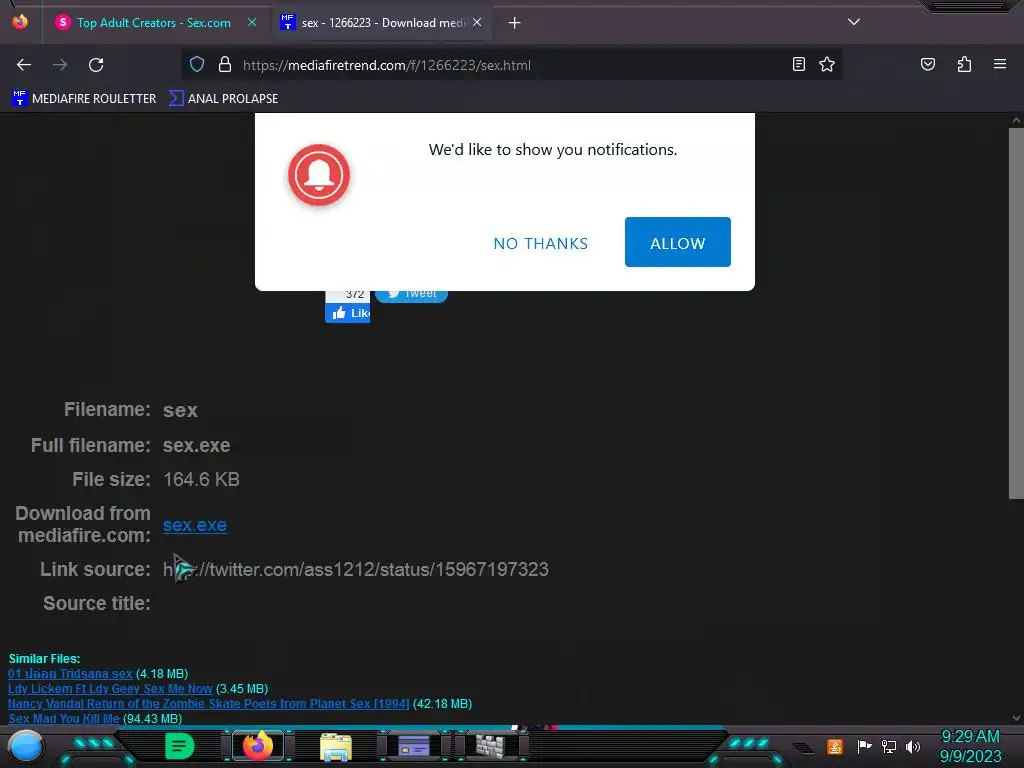Close the sex - 1266223 tab
The image size is (1024, 768).
pyautogui.click(x=477, y=22)
